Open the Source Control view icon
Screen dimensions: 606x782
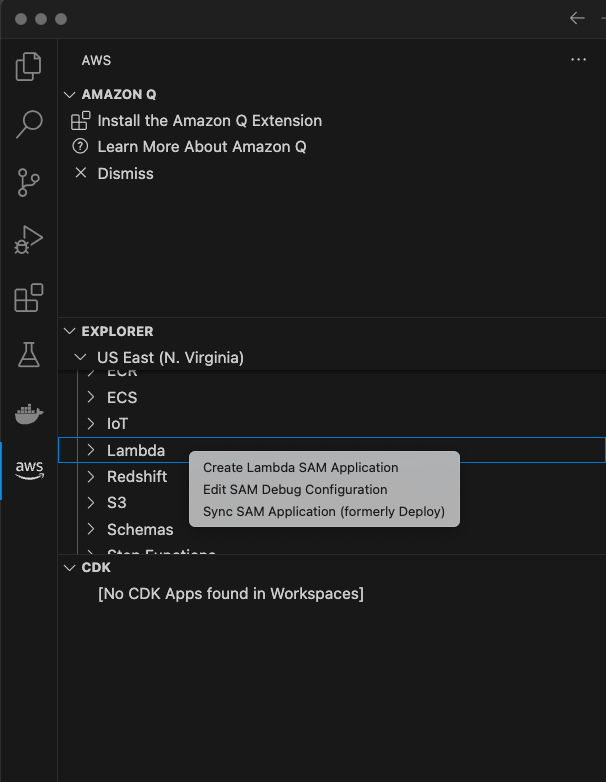(28, 182)
